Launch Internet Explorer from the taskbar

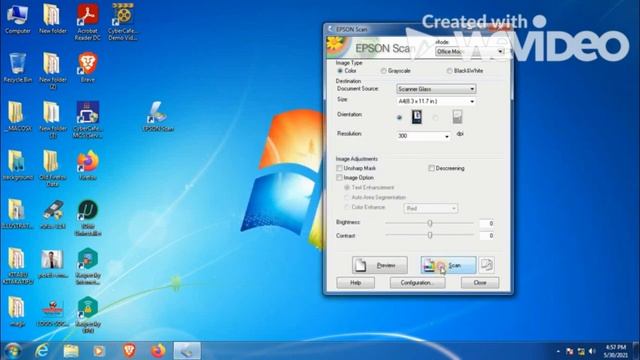[x=42, y=351]
